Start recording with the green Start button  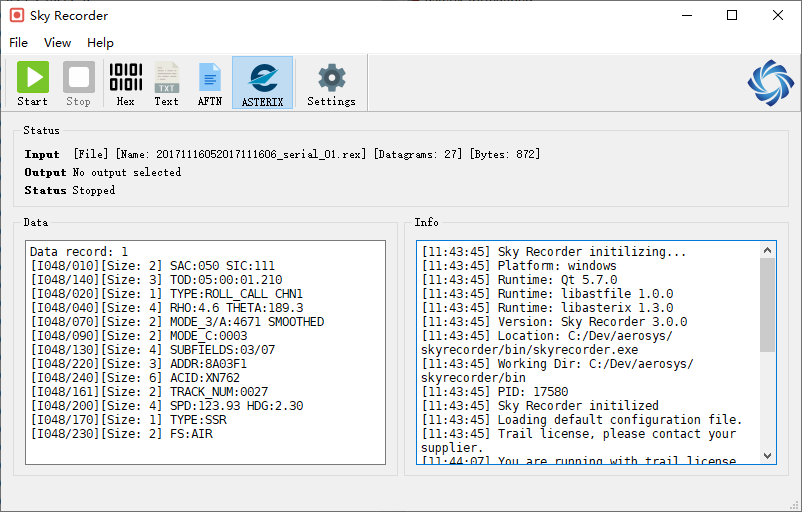click(x=33, y=83)
